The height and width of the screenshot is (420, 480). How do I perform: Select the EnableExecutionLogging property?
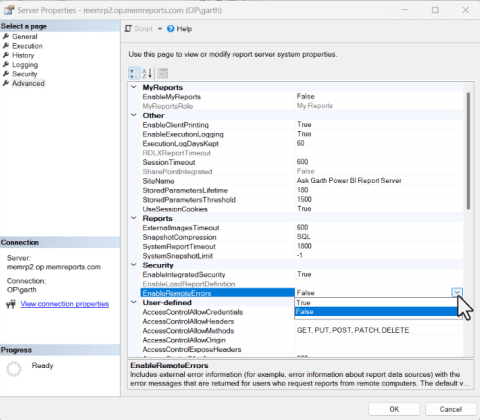(183, 134)
